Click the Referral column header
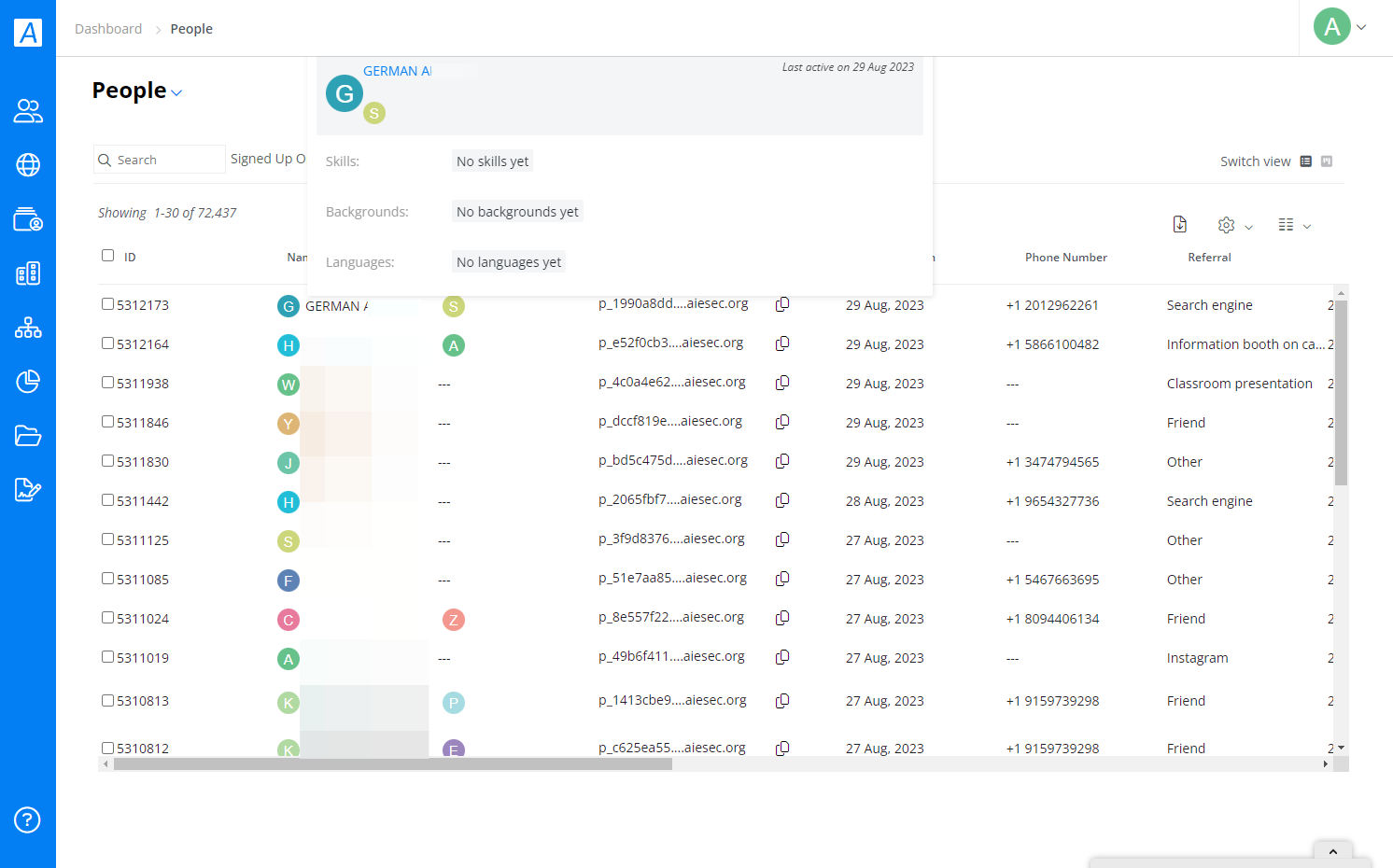The width and height of the screenshot is (1393, 868). (x=1209, y=258)
